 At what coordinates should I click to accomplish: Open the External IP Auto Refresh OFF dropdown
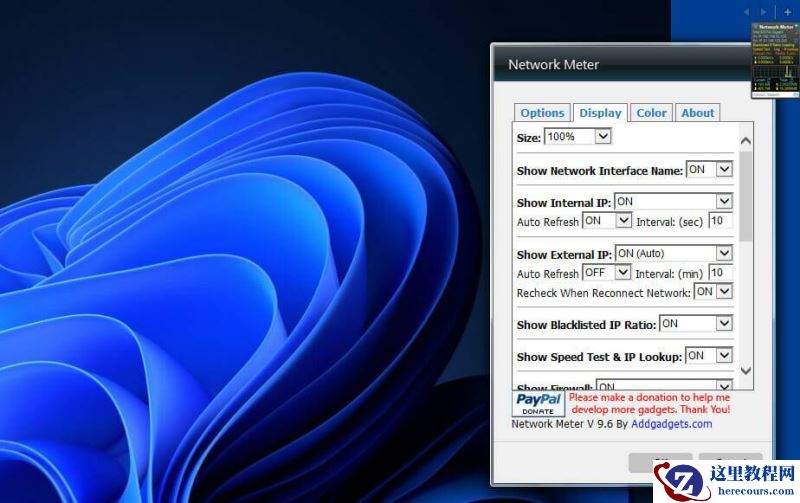click(607, 273)
